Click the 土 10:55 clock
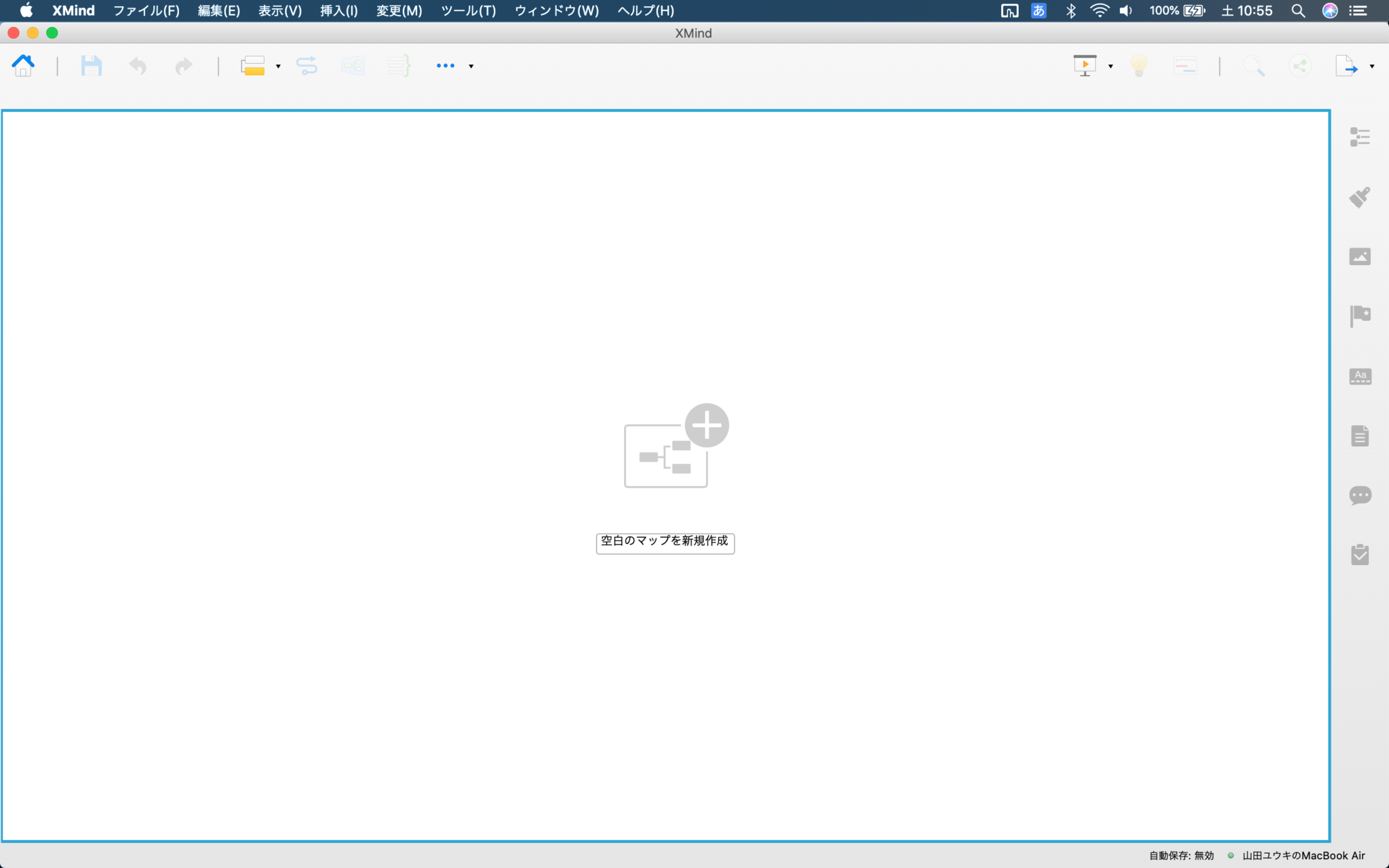Viewport: 1389px width, 868px height. (x=1247, y=11)
